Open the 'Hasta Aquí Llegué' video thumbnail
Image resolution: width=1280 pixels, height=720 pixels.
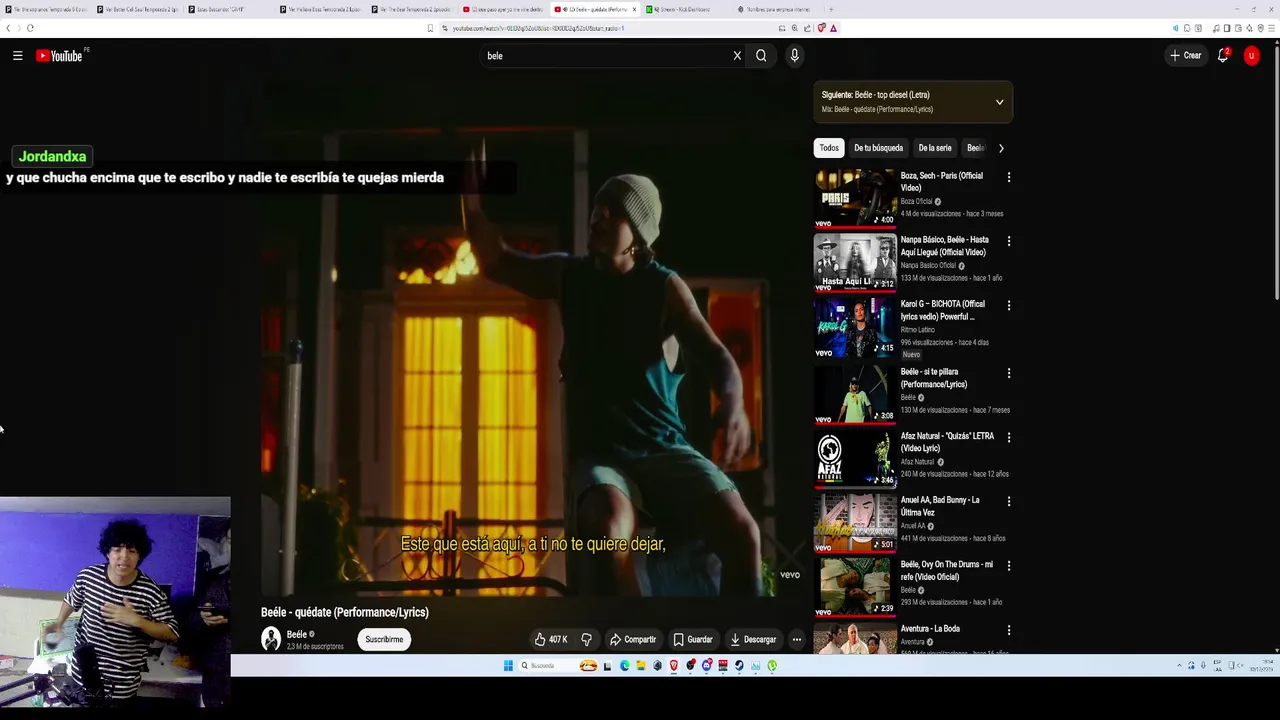855,262
